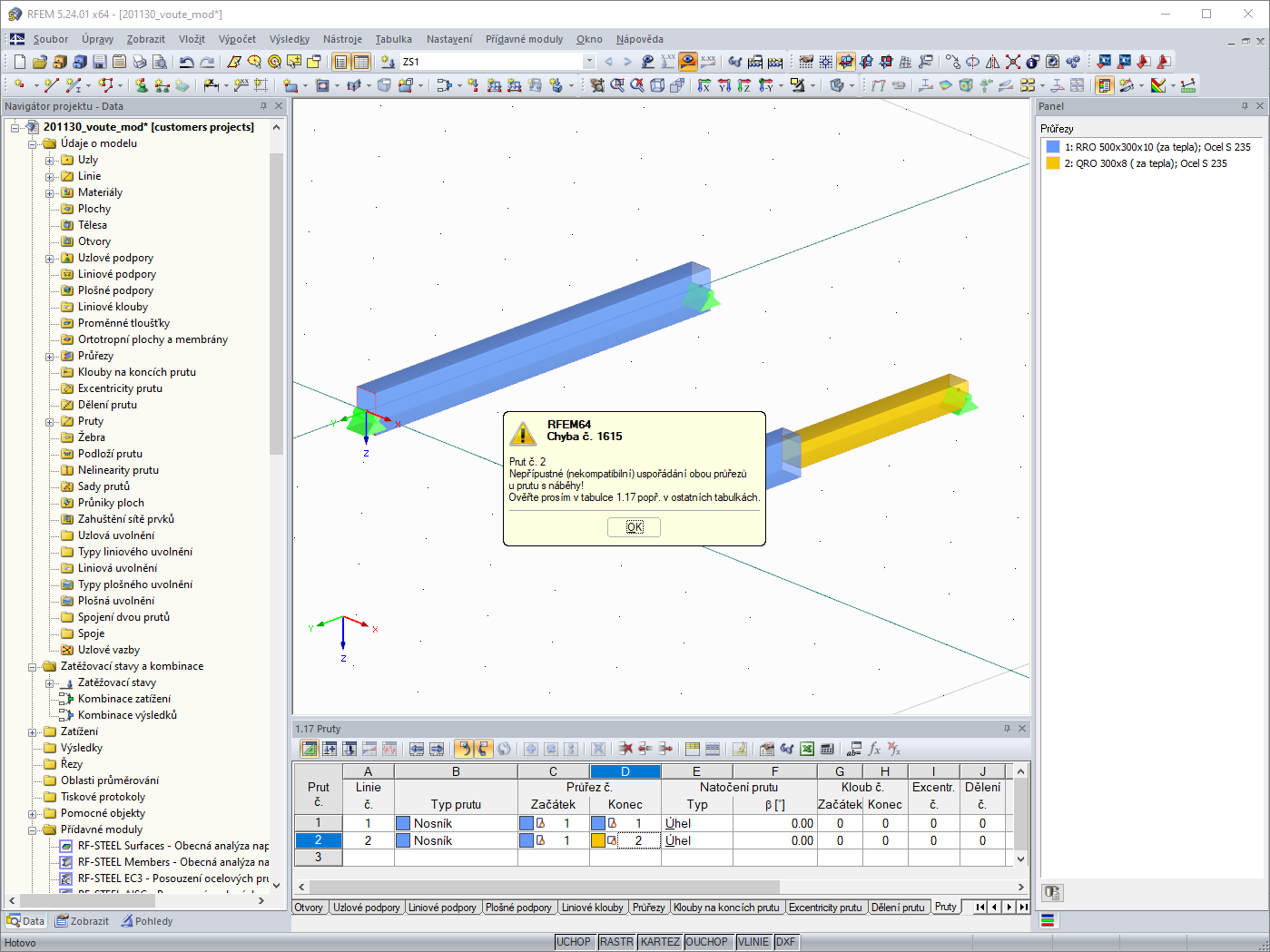This screenshot has height=952, width=1270.
Task: Click the panel settings icon at bottom of Panel
Action: [1052, 893]
